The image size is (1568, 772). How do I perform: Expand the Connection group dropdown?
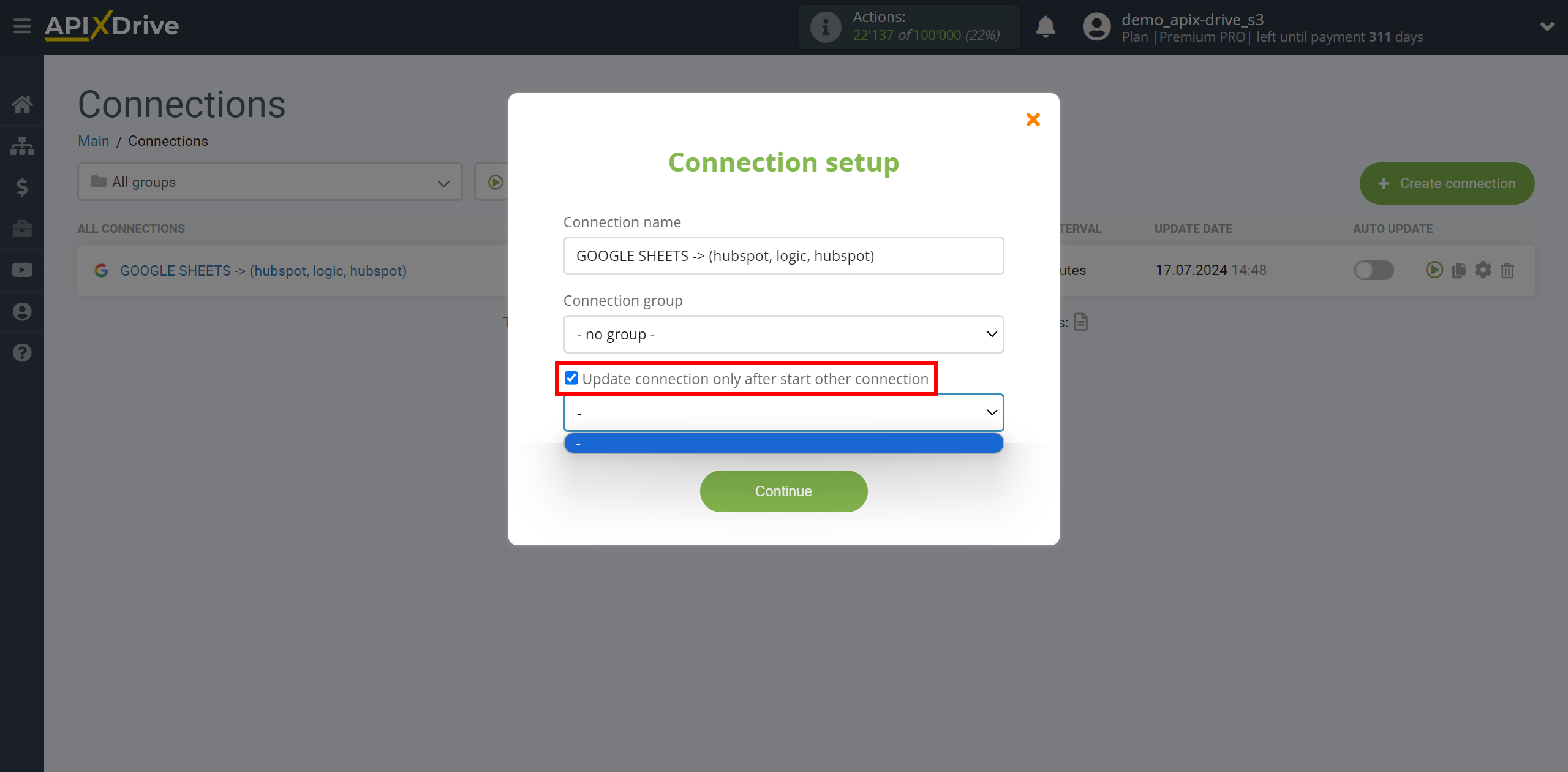pyautogui.click(x=783, y=334)
